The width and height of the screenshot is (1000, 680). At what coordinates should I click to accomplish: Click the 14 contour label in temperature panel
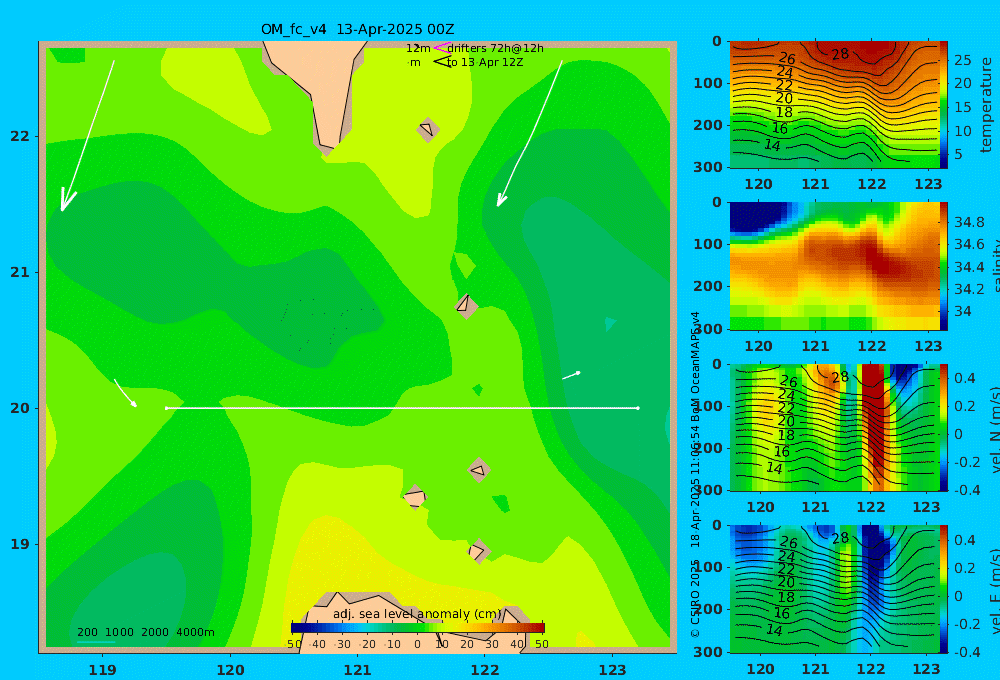pos(772,145)
